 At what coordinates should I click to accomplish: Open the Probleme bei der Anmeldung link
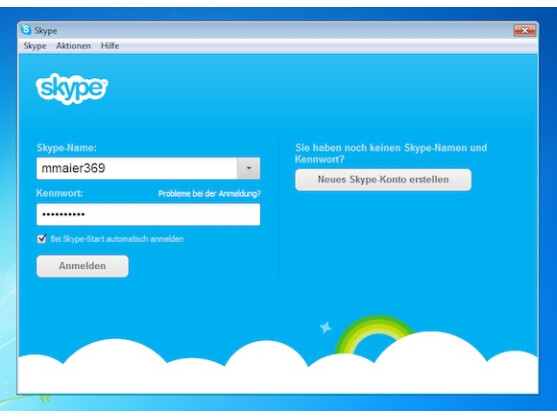coord(209,194)
